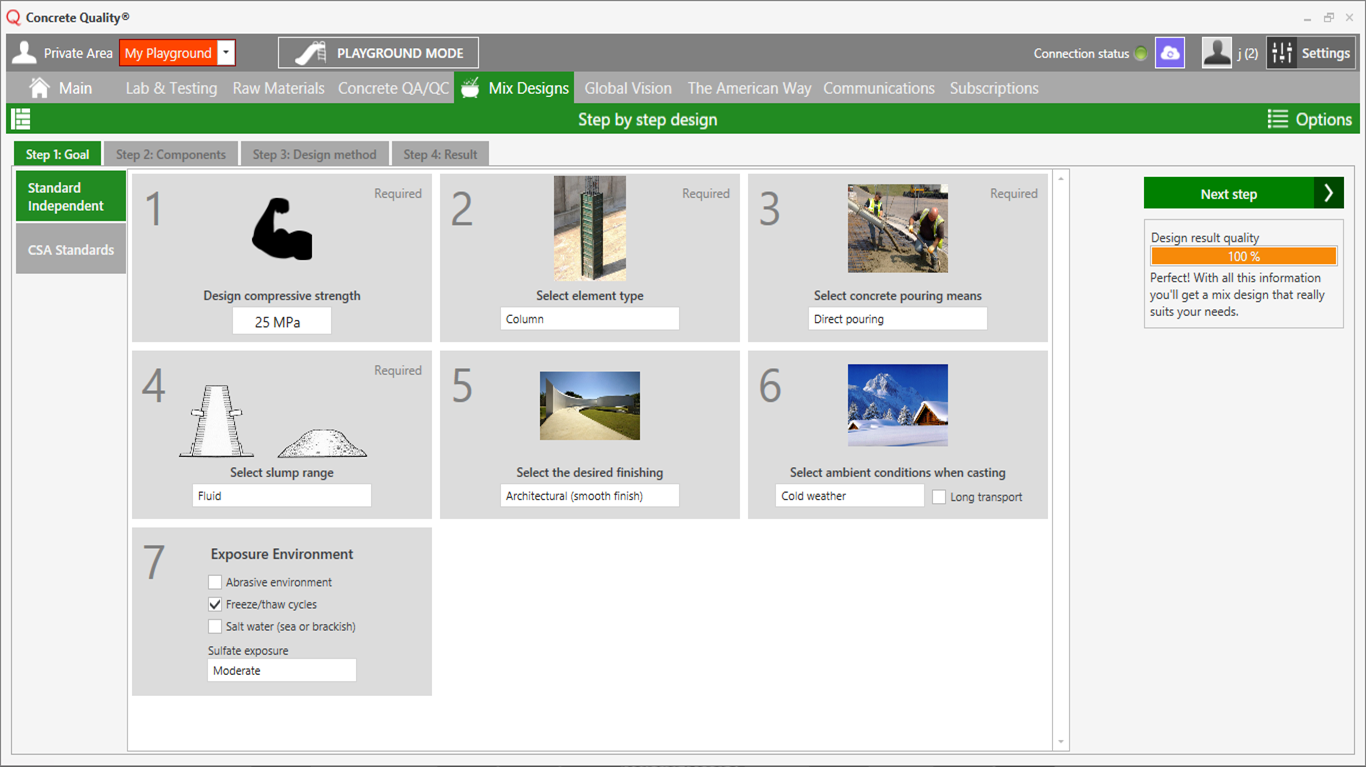Click the design result quality 100 % bar
1366x767 pixels.
(x=1243, y=256)
